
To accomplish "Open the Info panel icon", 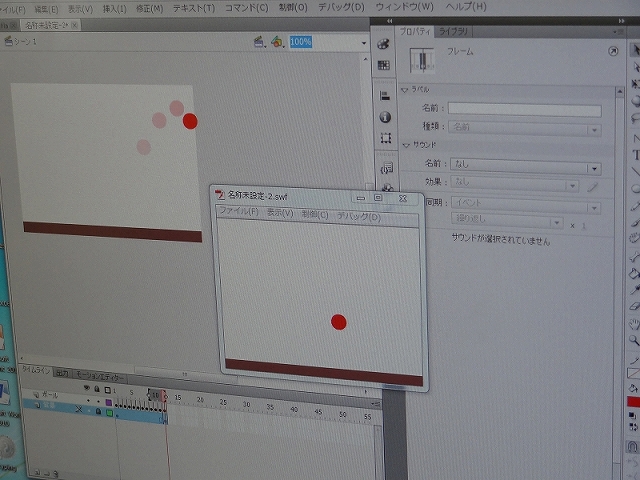I will [385, 117].
